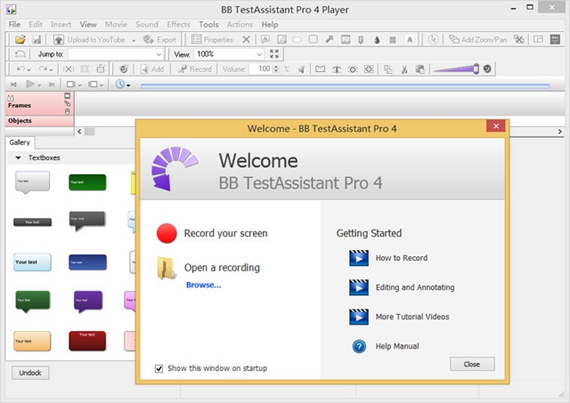570x403 pixels.
Task: Click the Volume spinner arrows
Action: pos(276,69)
